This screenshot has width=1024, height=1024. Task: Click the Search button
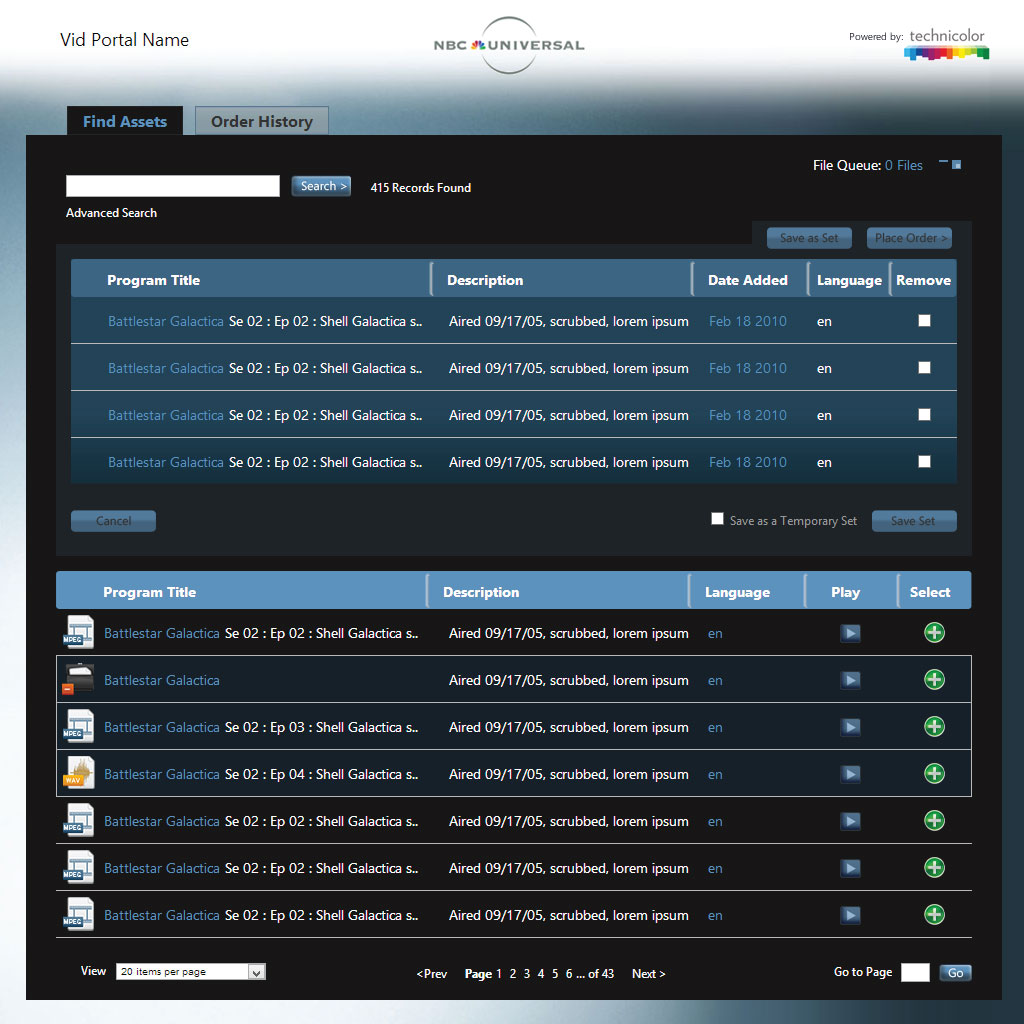[321, 186]
